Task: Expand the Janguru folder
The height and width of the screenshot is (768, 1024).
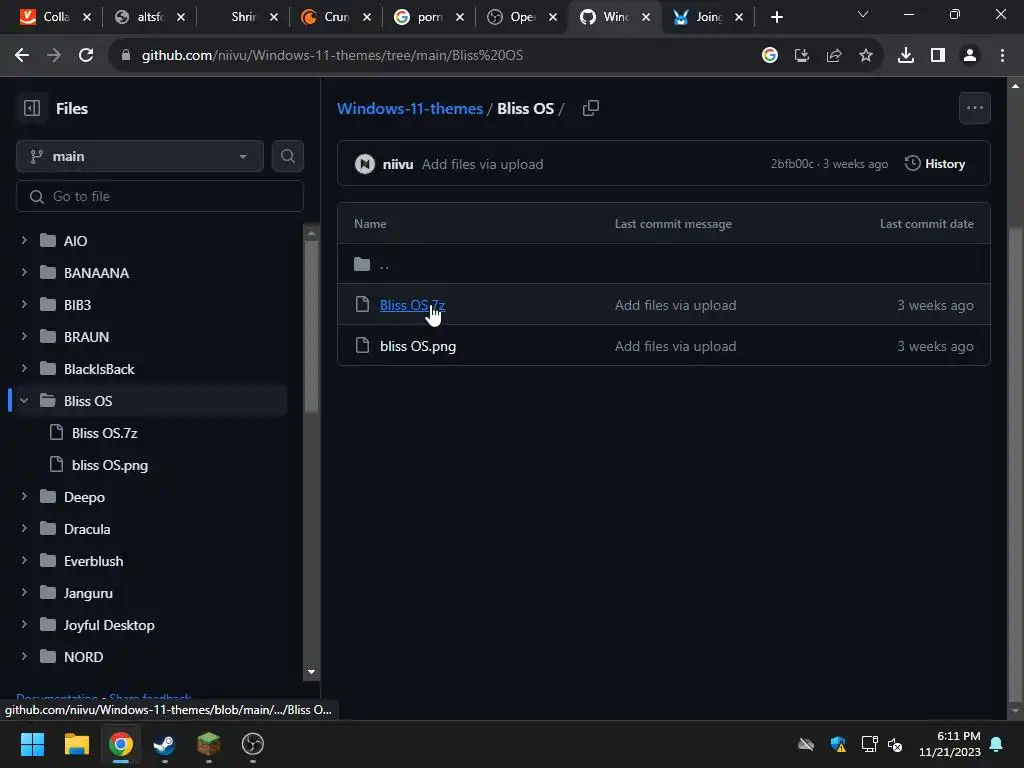Action: pos(24,592)
